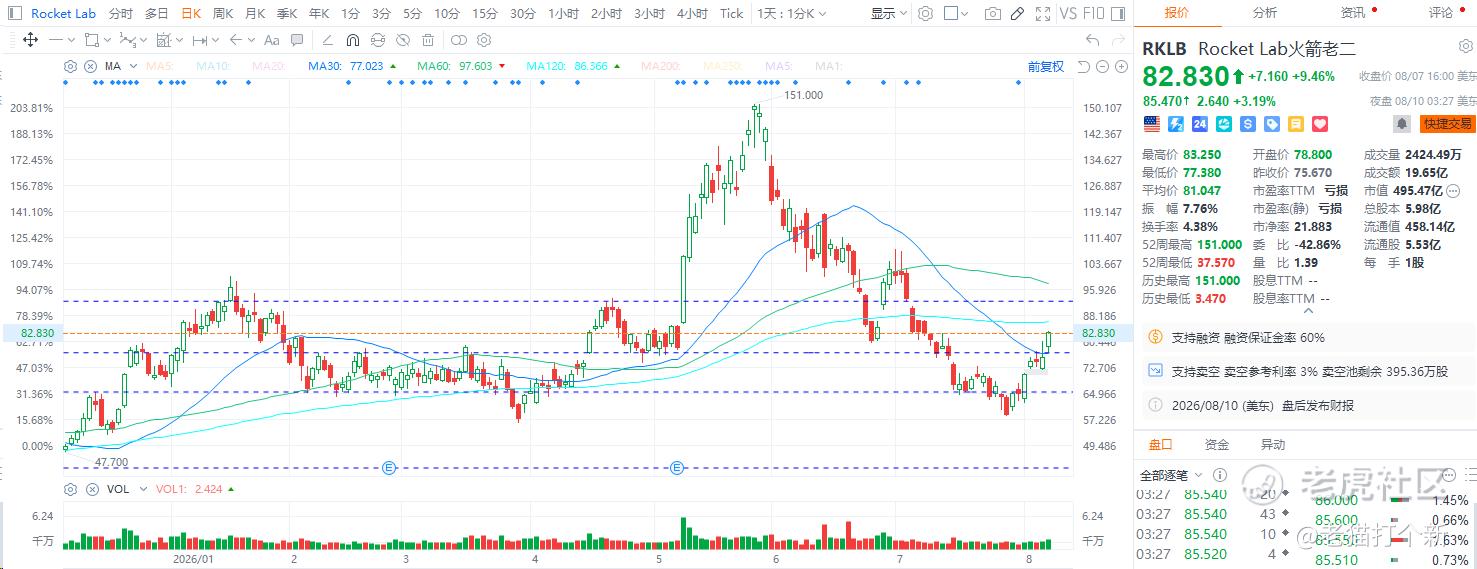
Task: Open MA indicator settings gear
Action: [x=70, y=66]
